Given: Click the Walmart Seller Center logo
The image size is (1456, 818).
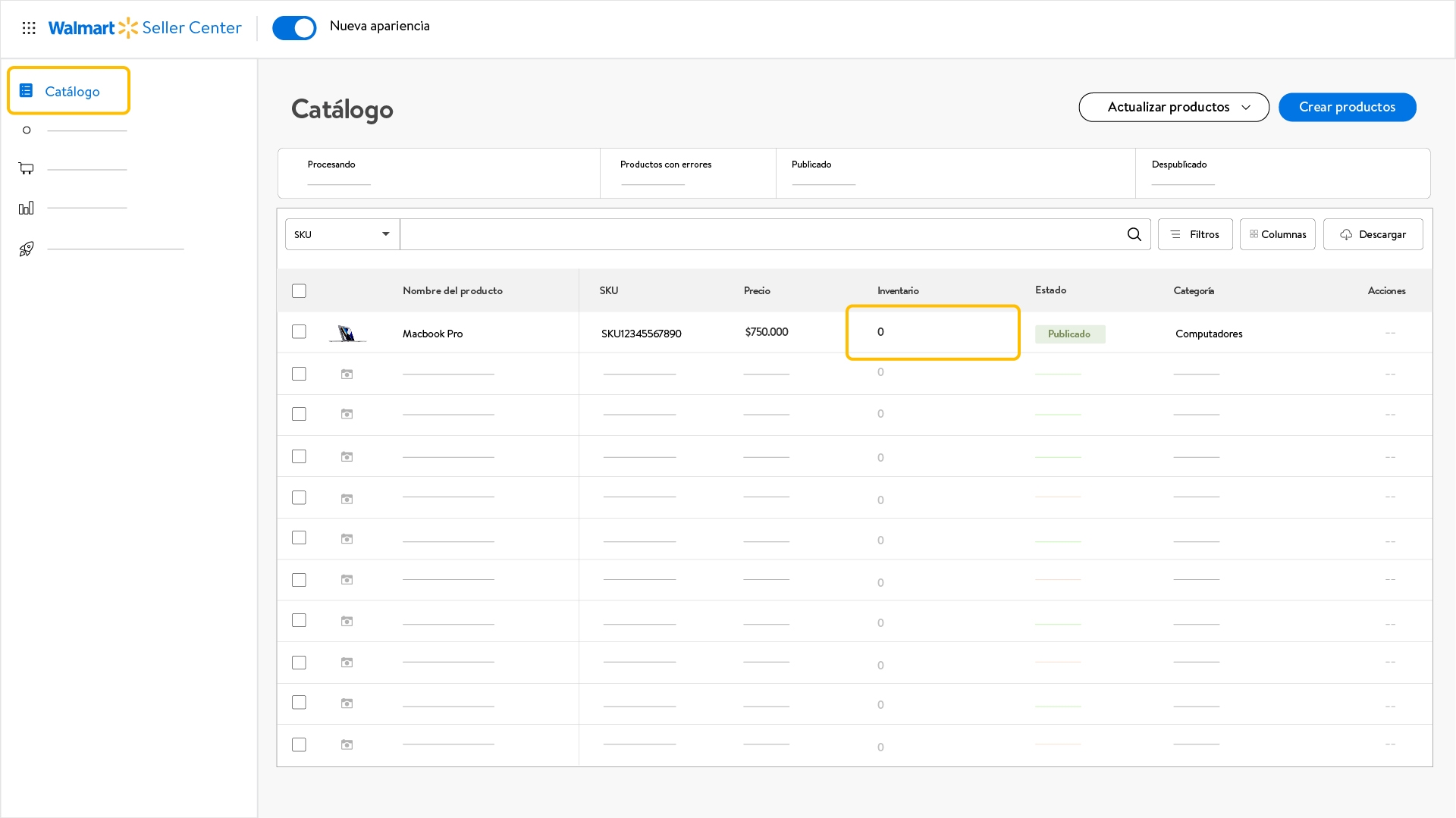Looking at the screenshot, I should coord(145,28).
